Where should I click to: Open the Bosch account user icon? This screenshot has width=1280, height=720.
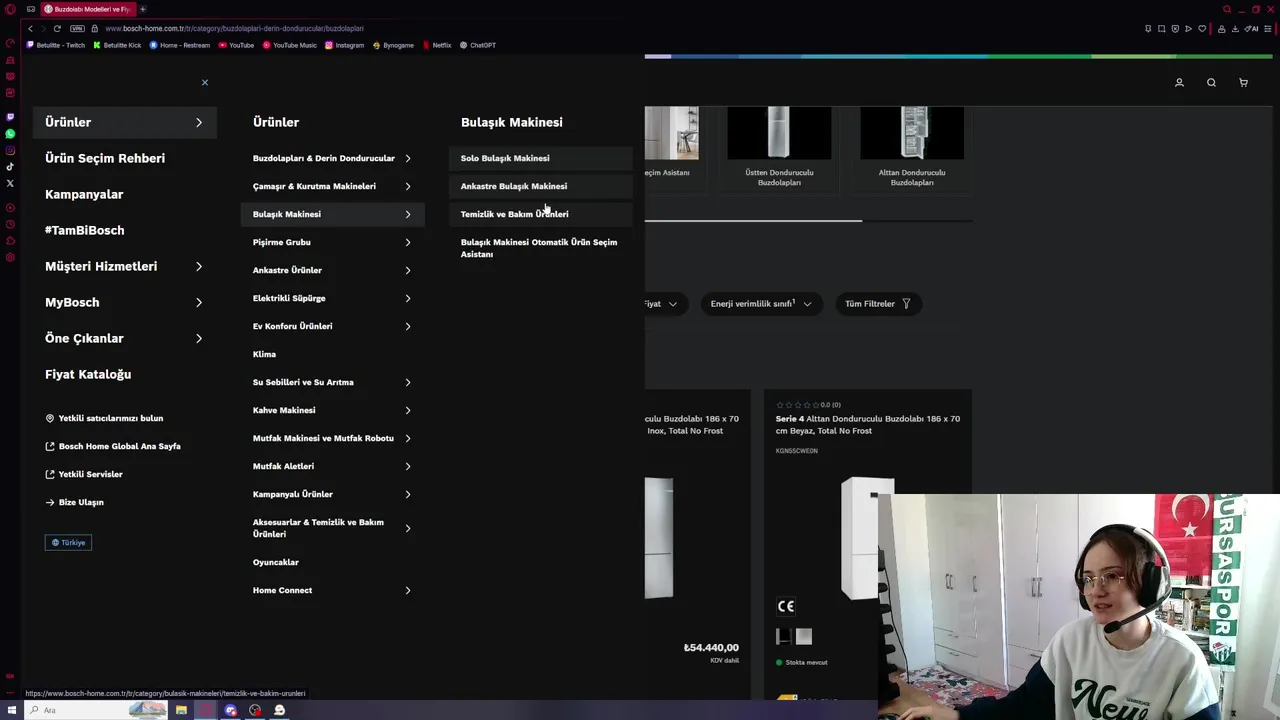point(1179,82)
